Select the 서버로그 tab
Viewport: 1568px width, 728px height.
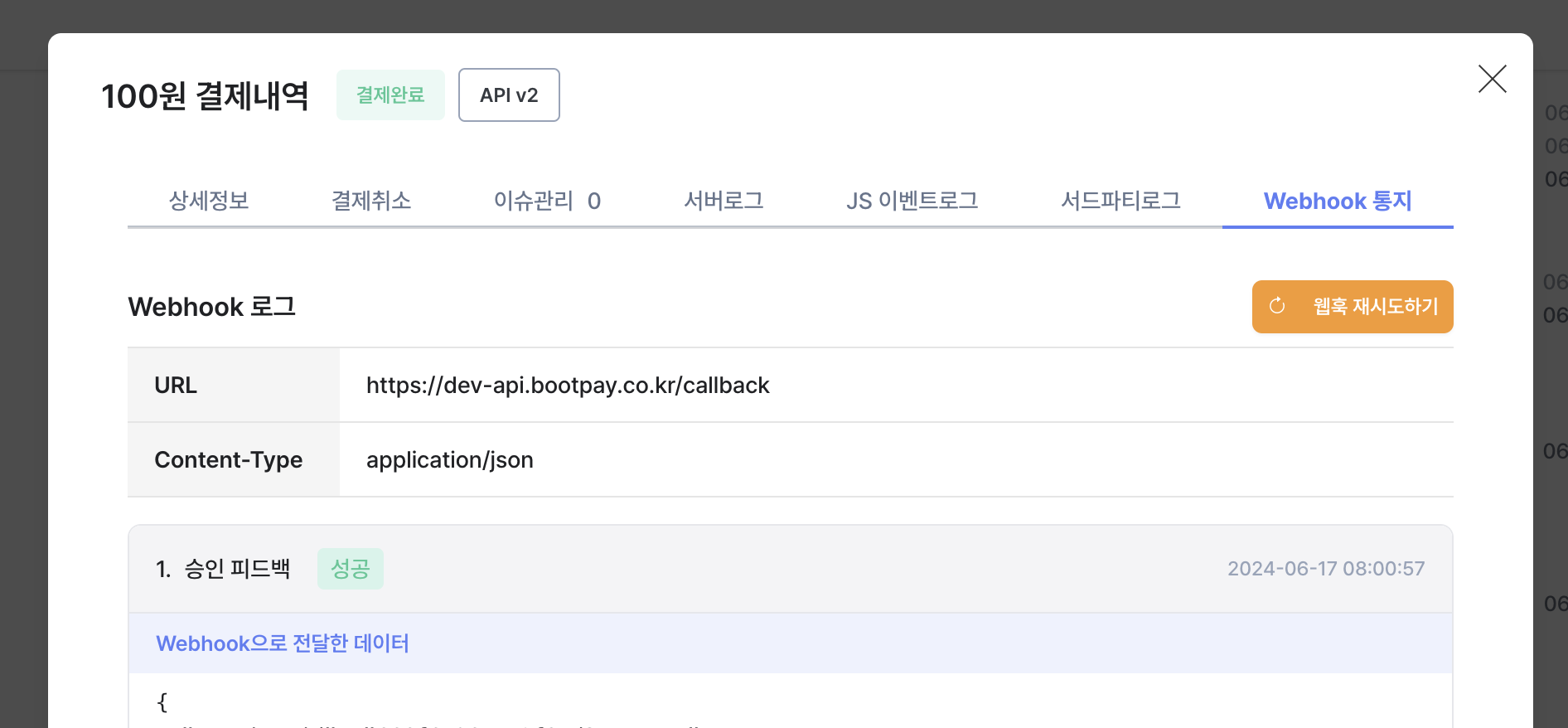[x=724, y=201]
